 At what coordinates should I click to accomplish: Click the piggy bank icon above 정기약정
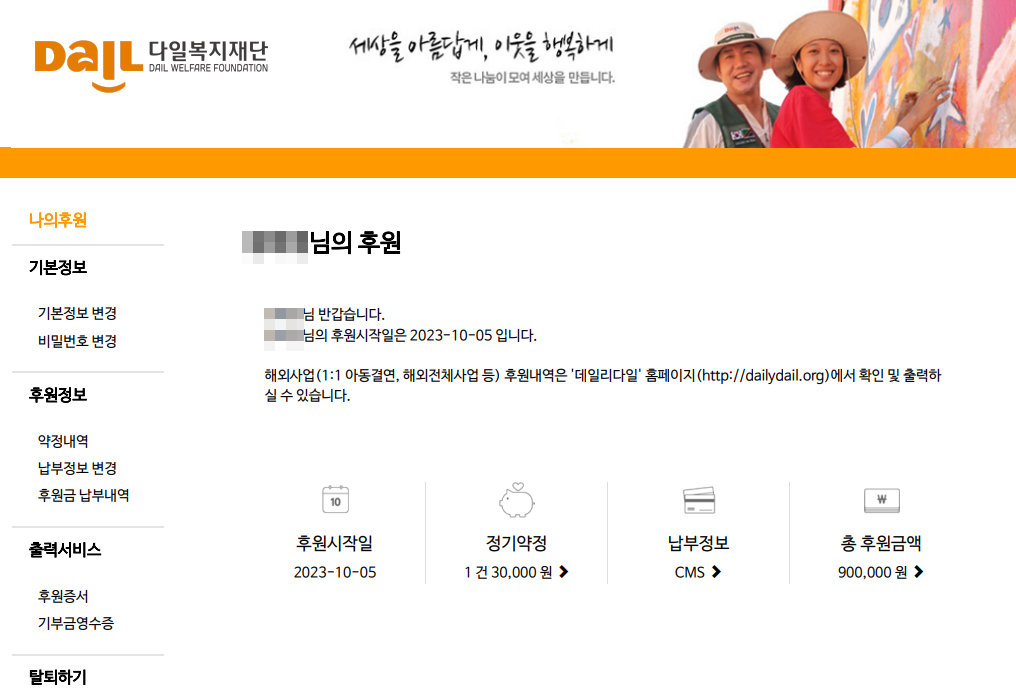click(516, 499)
